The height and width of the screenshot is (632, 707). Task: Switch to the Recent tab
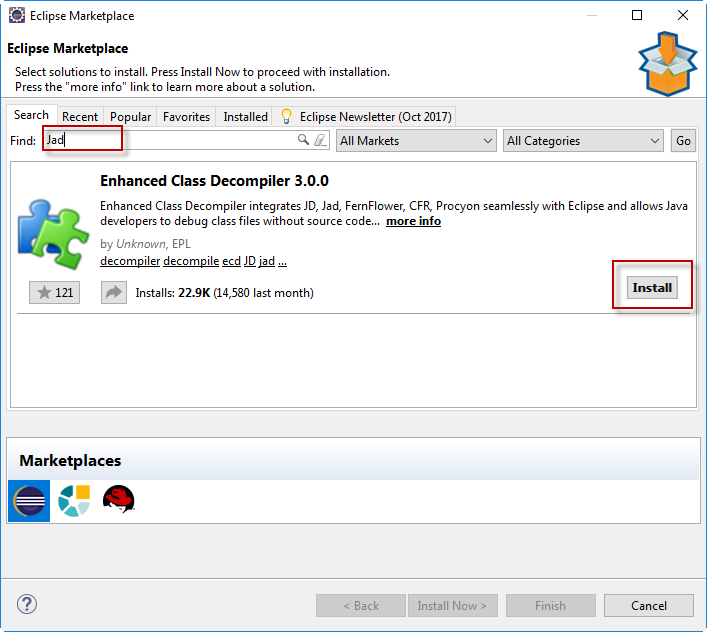(x=80, y=117)
